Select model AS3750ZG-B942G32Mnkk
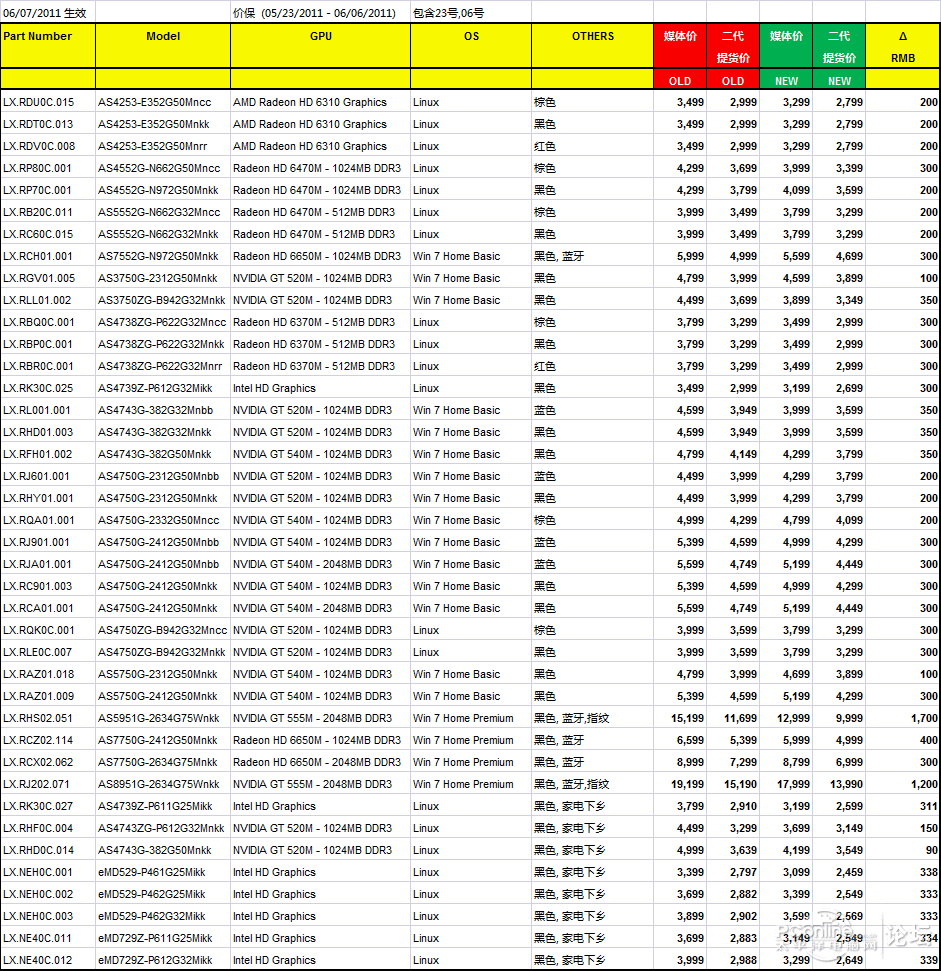The height and width of the screenshot is (971, 941). (162, 300)
